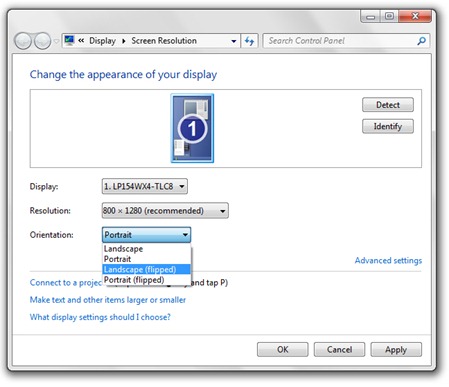Click Connect to a projector link

(x=66, y=283)
